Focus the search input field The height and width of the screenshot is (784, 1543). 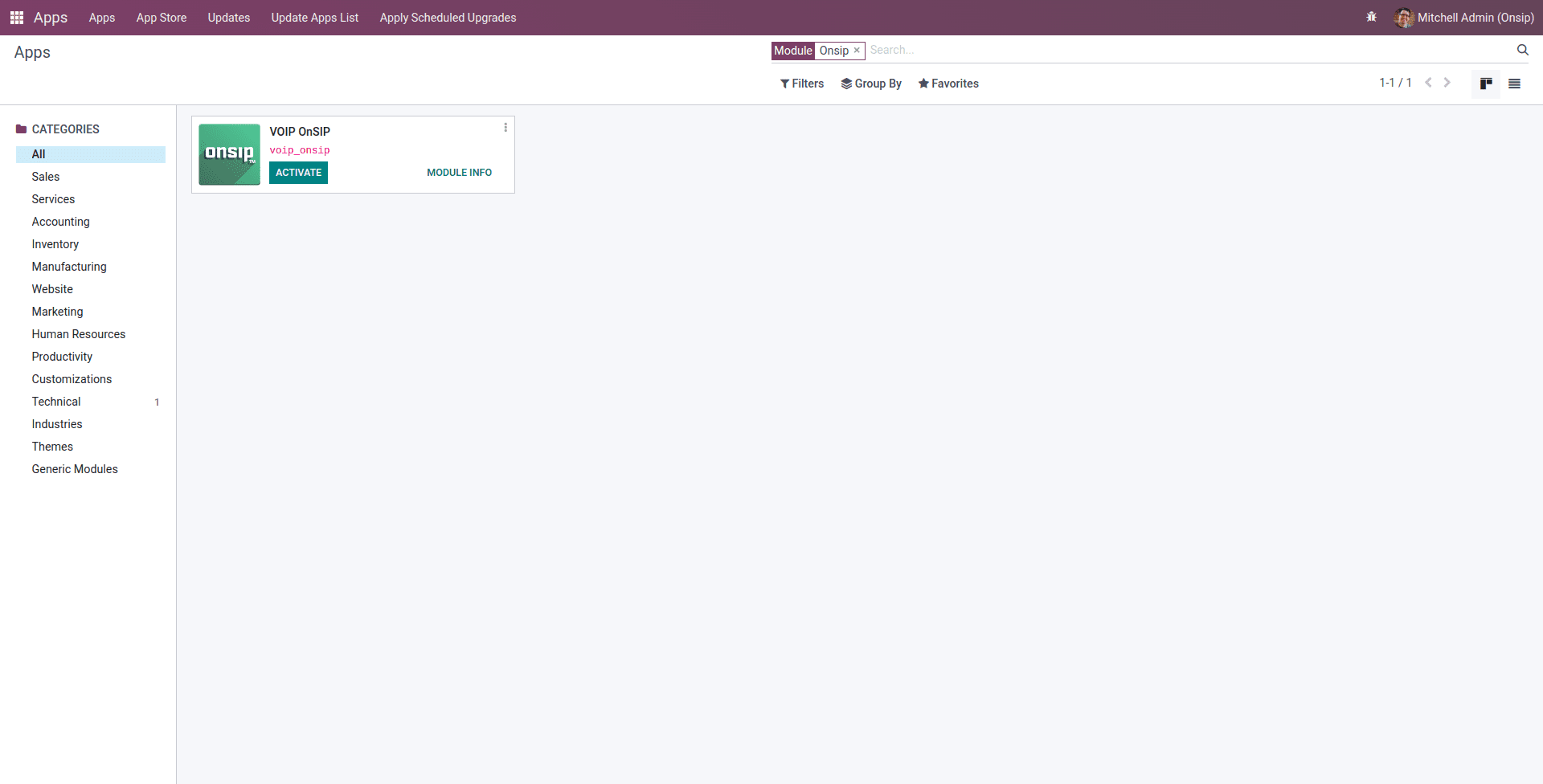(x=1189, y=50)
